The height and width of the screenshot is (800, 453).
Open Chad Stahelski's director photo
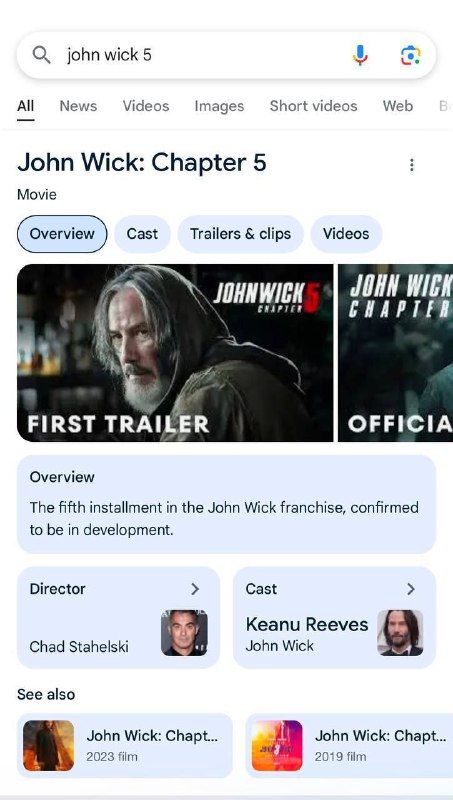[184, 633]
